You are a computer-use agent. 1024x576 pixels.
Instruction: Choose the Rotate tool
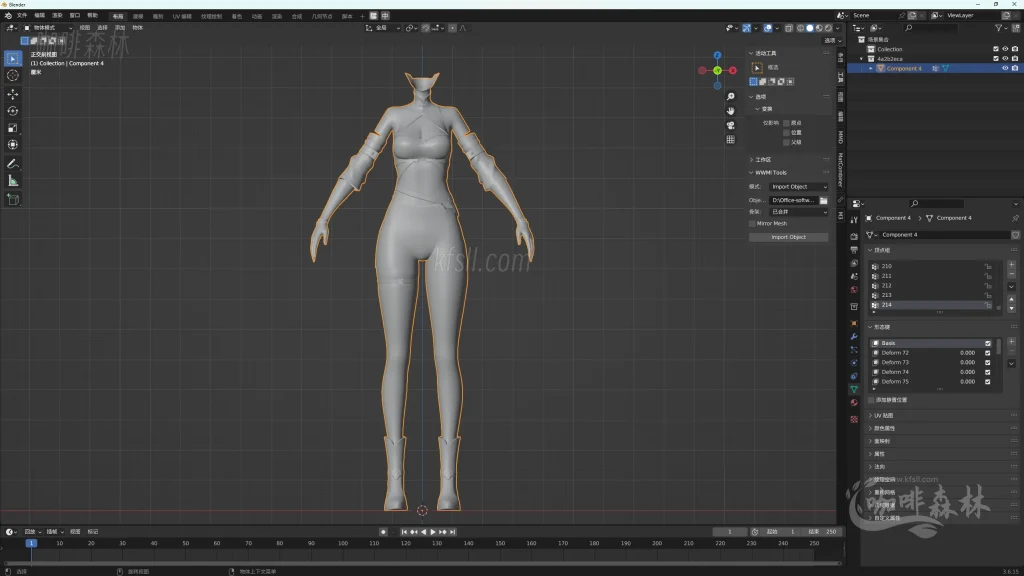[x=12, y=111]
